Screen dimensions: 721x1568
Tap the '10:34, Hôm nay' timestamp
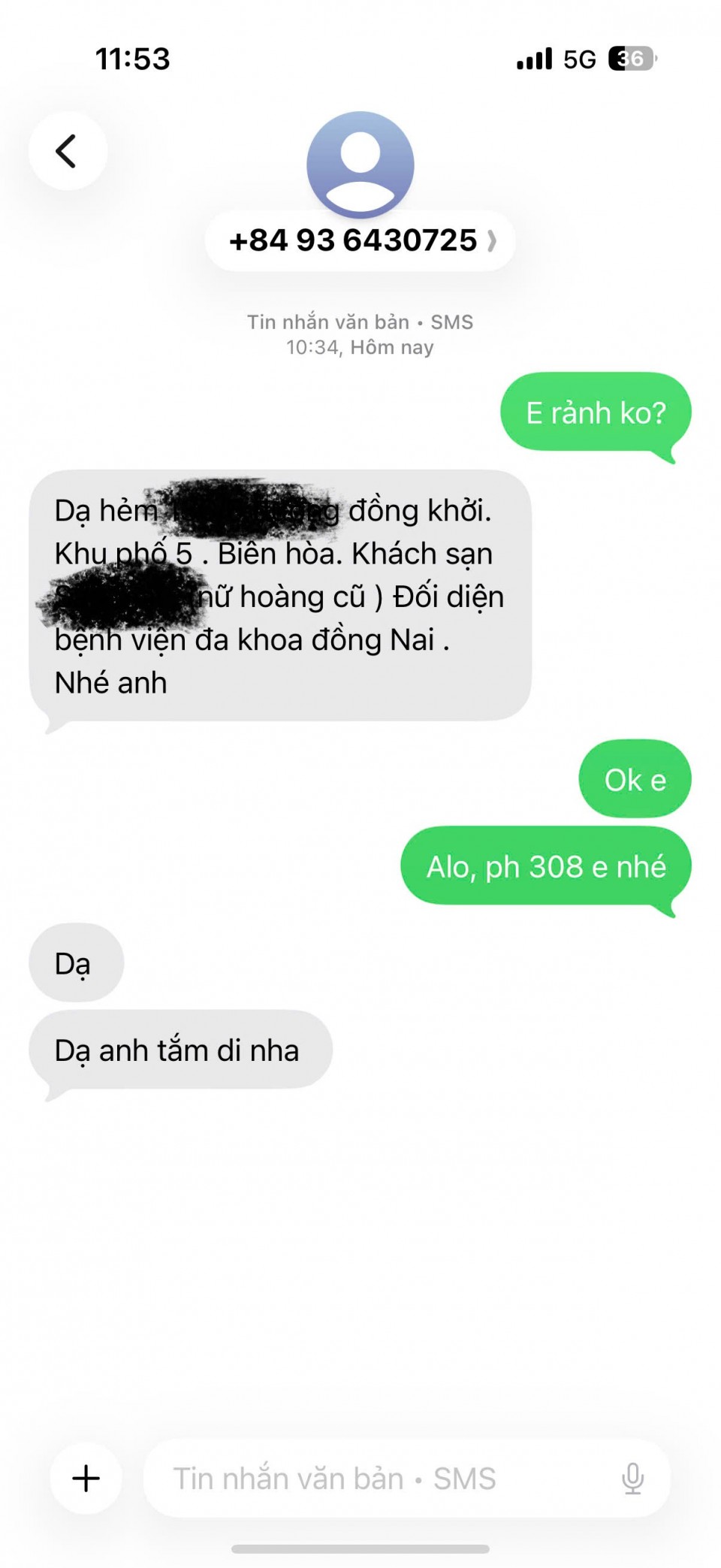[360, 347]
